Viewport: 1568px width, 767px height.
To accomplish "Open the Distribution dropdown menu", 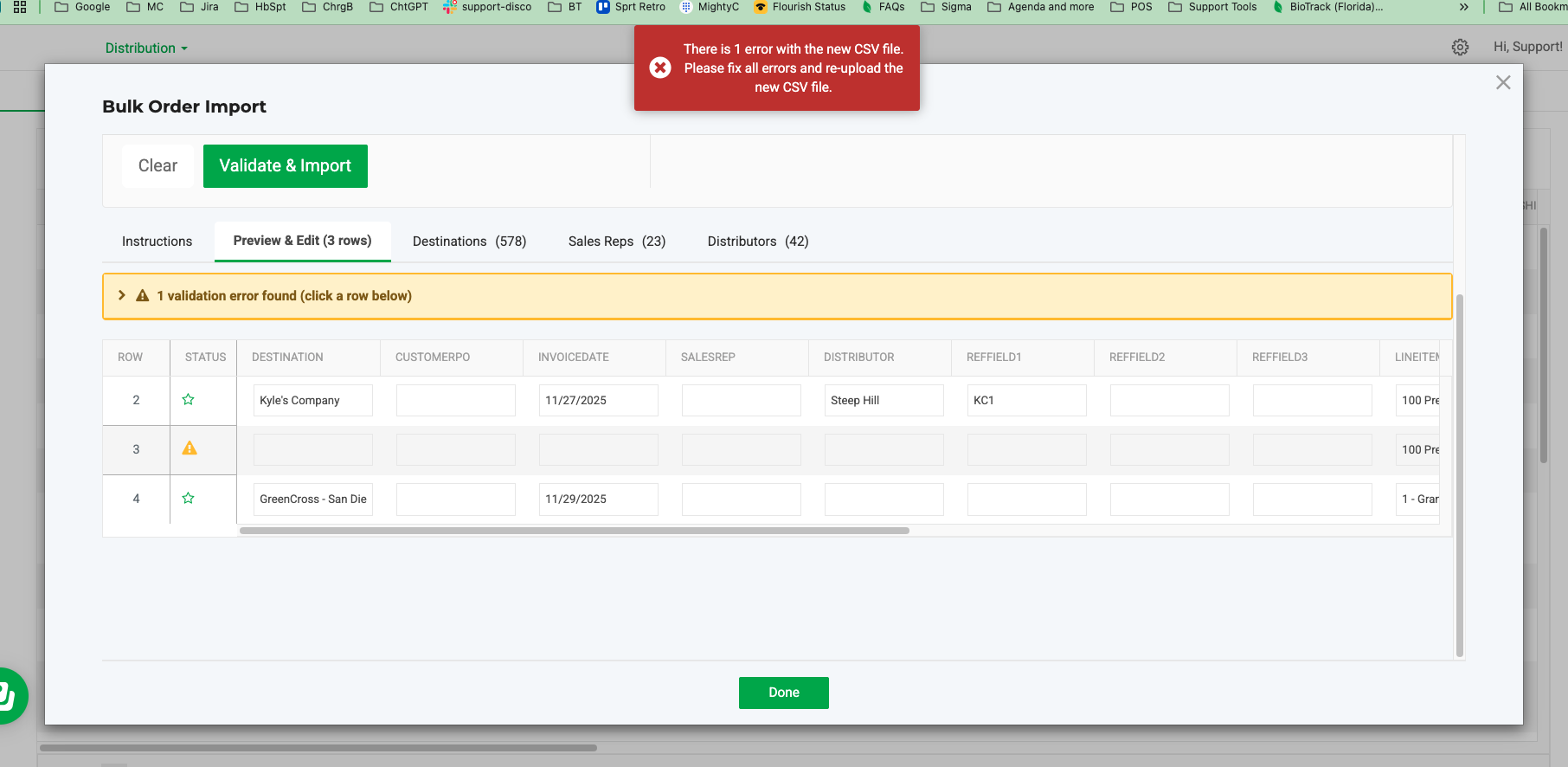I will 146,48.
